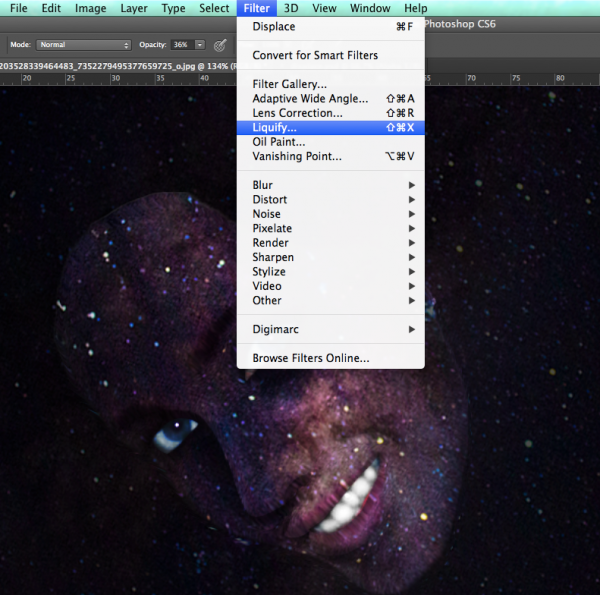Toggle the tablet pressure for opacity icon
This screenshot has height=595, width=600.
tap(220, 45)
